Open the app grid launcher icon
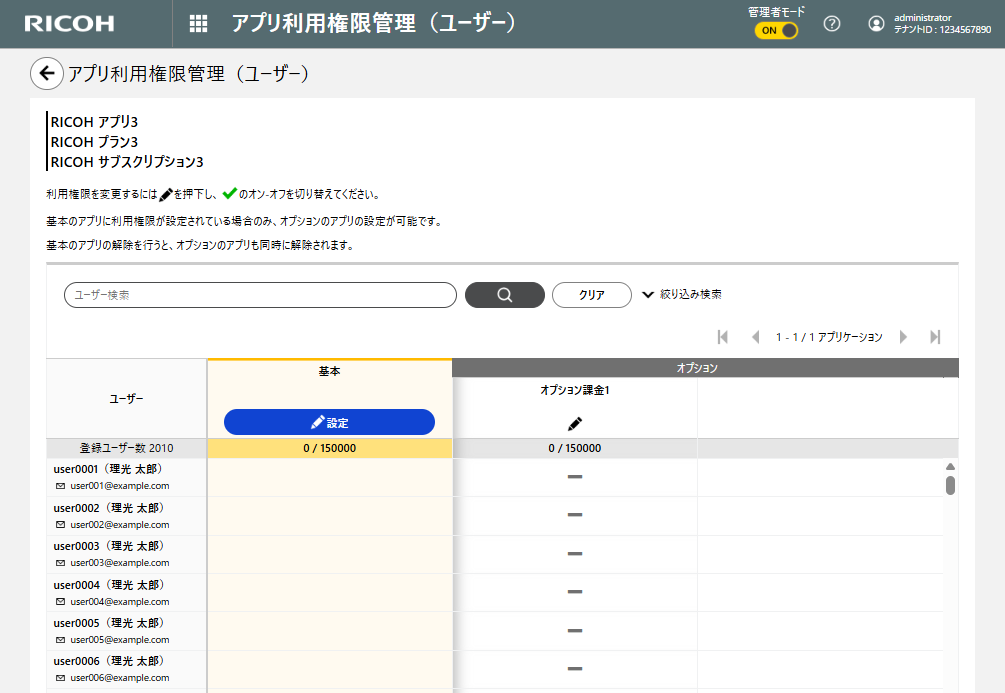This screenshot has height=693, width=1005. [198, 24]
